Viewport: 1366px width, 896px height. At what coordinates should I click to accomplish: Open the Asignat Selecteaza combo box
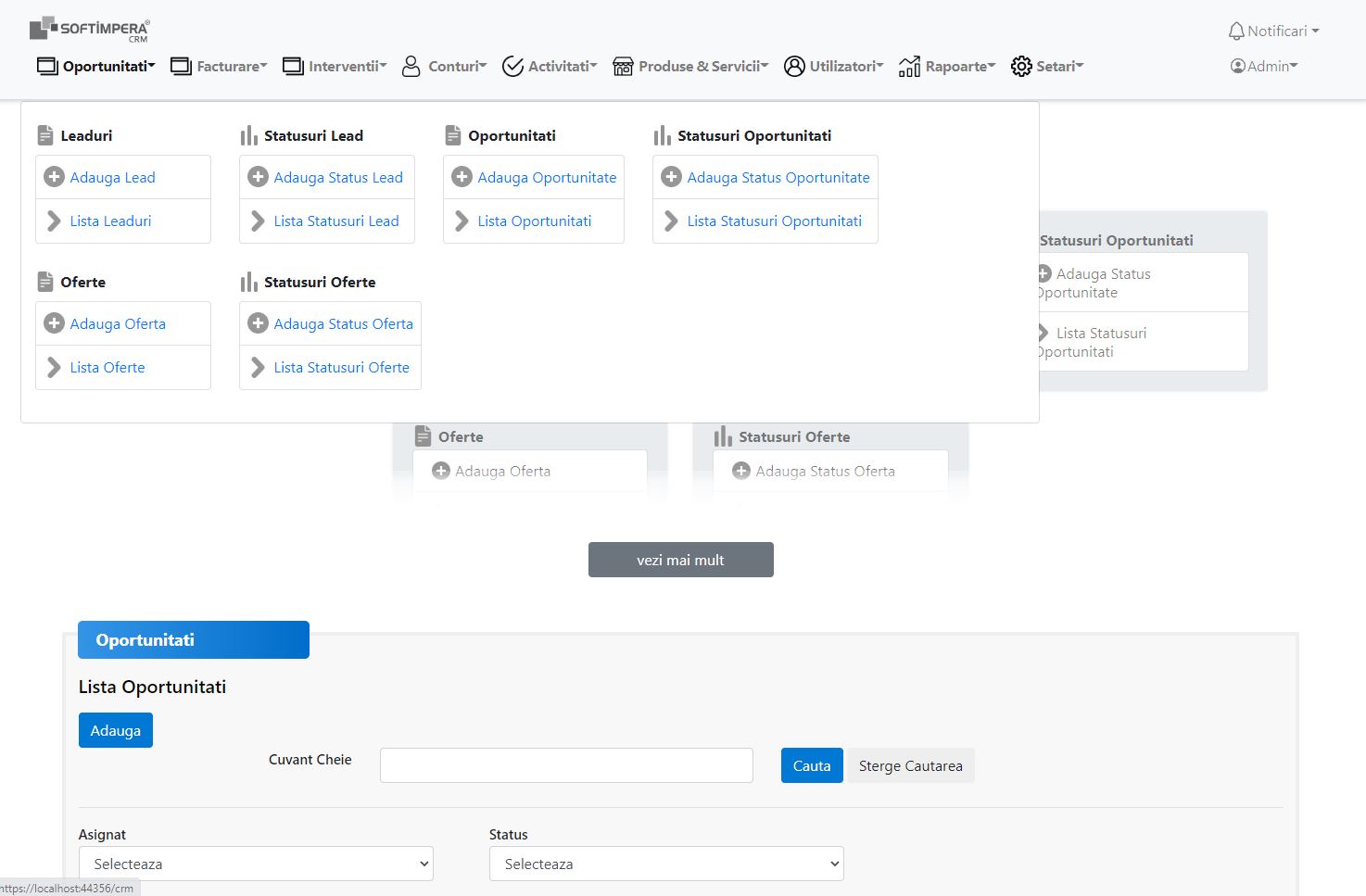coord(256,864)
